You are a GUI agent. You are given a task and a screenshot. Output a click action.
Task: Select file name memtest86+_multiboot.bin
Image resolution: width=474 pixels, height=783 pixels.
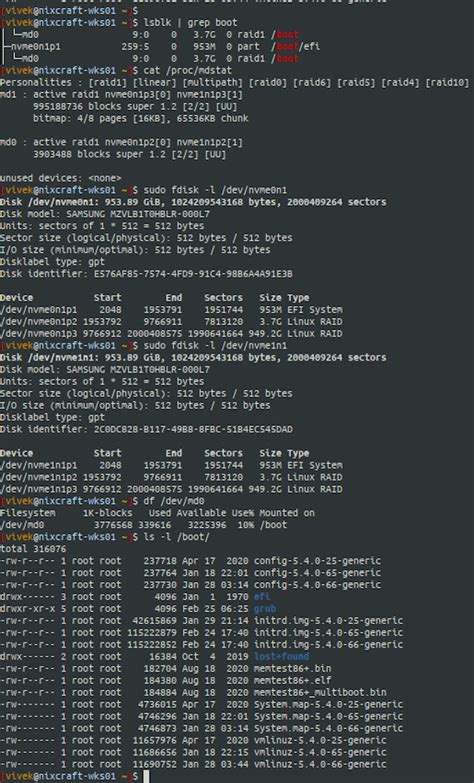(320, 693)
